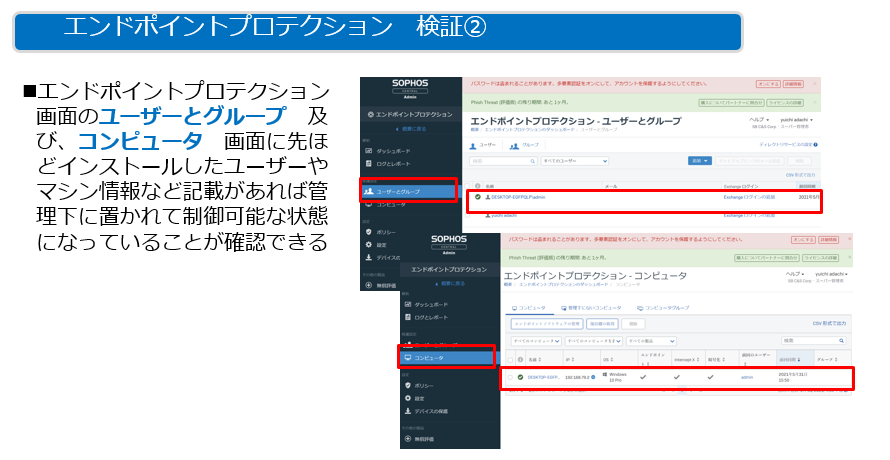Tick select-all checkbox in Users table header
The width and height of the screenshot is (890, 460).
click(468, 186)
